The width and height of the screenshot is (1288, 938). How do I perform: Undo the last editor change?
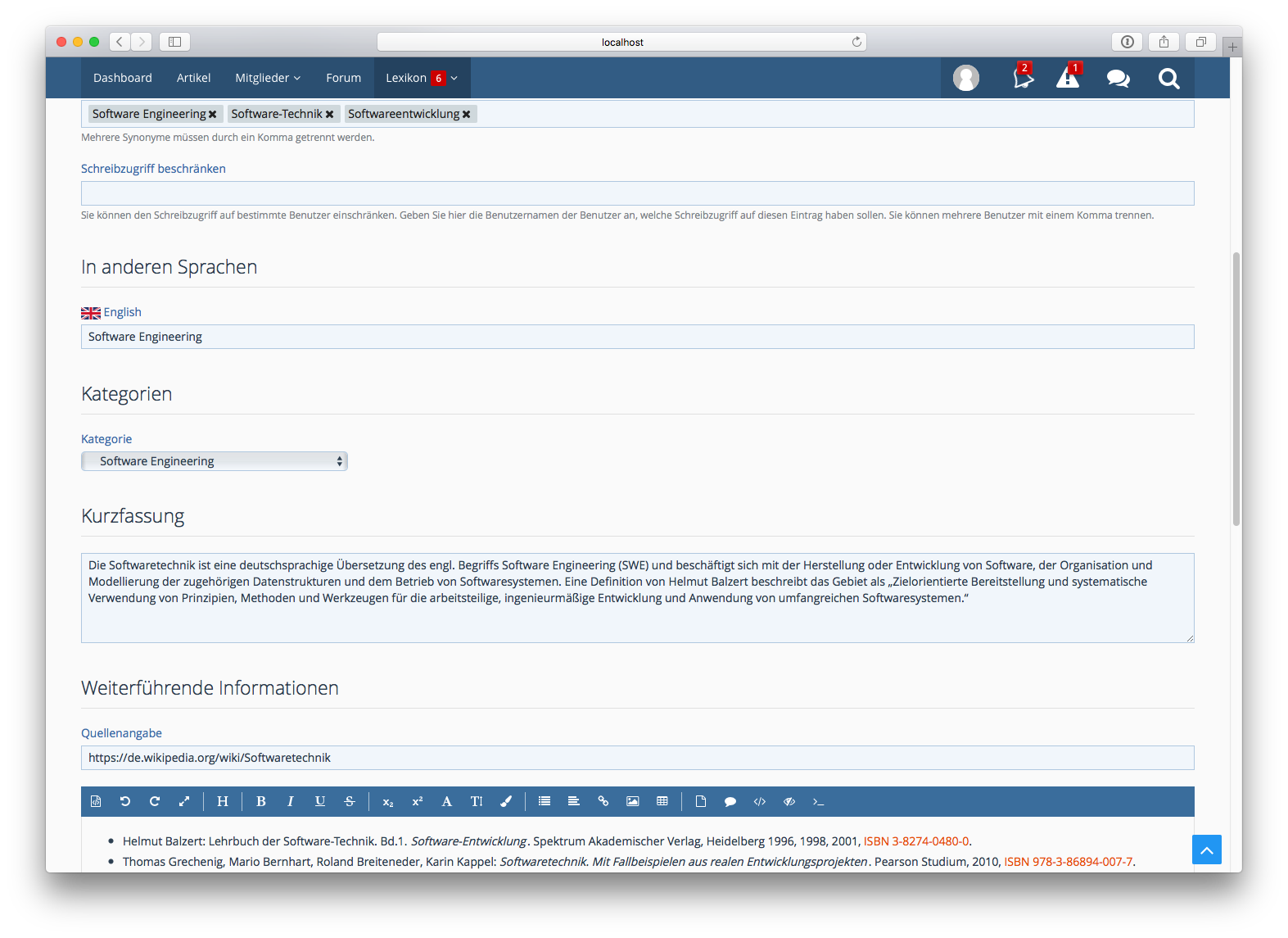(125, 801)
